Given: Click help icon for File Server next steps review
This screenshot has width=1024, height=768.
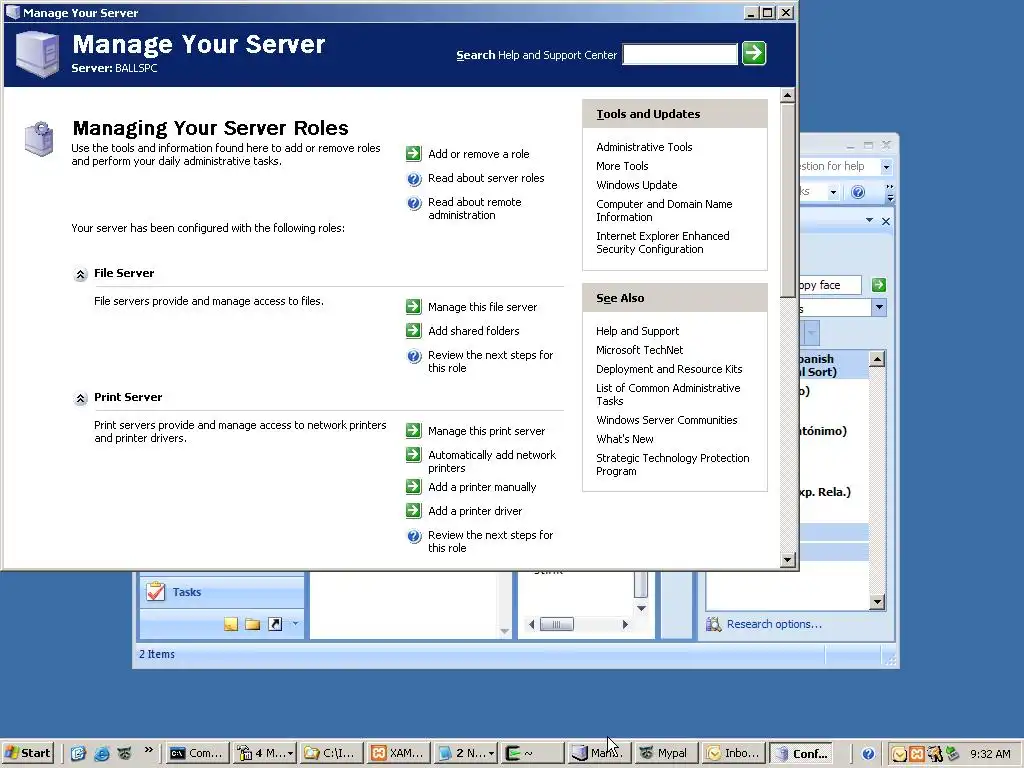Looking at the screenshot, I should 414,356.
